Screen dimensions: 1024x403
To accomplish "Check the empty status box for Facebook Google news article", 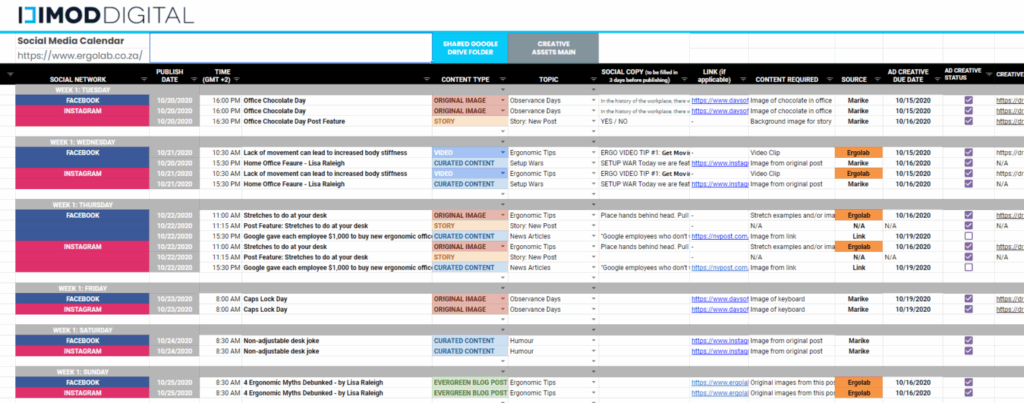I will pyautogui.click(x=968, y=235).
